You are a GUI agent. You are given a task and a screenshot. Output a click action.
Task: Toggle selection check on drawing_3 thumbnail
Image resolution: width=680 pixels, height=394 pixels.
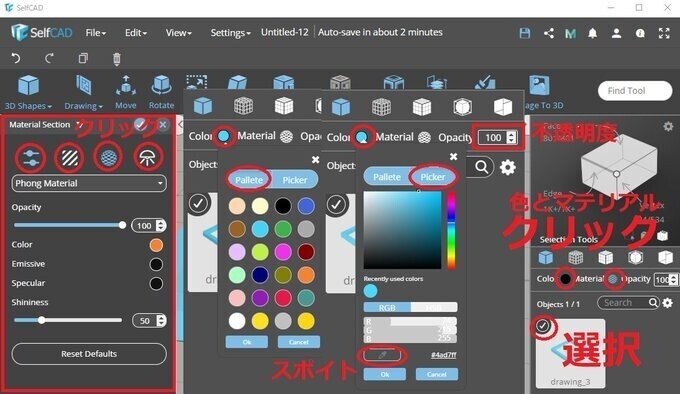pyautogui.click(x=543, y=326)
